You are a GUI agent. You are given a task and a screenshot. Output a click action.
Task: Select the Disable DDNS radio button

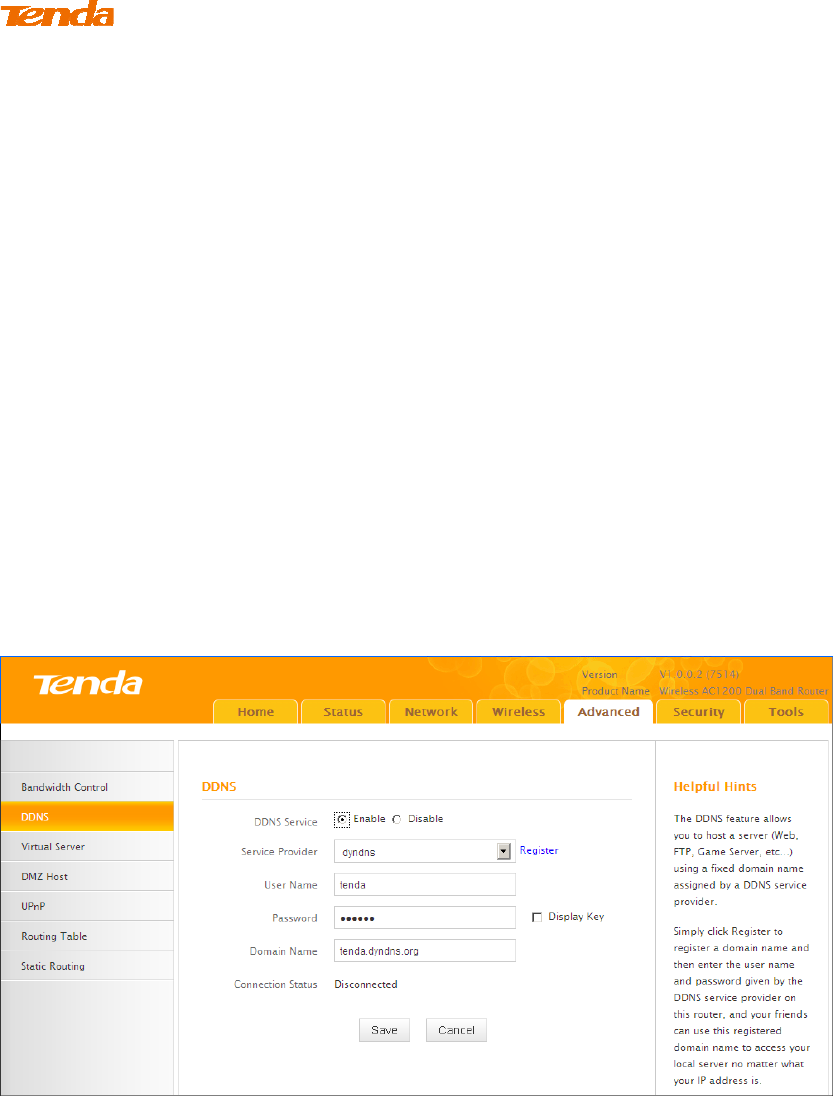tap(396, 819)
